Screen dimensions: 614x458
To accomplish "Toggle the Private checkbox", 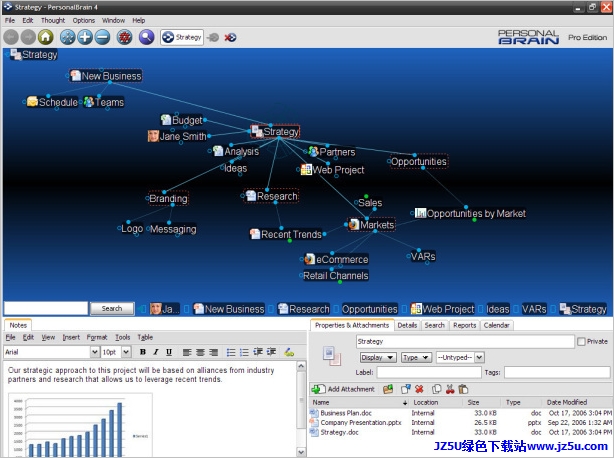I will click(x=581, y=342).
